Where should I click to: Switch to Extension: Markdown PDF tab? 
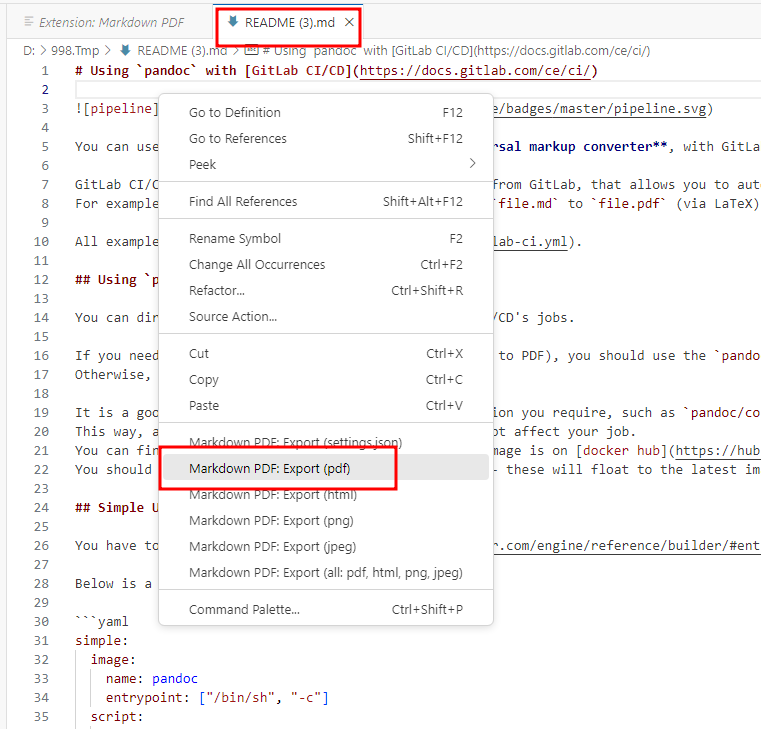tap(104, 22)
